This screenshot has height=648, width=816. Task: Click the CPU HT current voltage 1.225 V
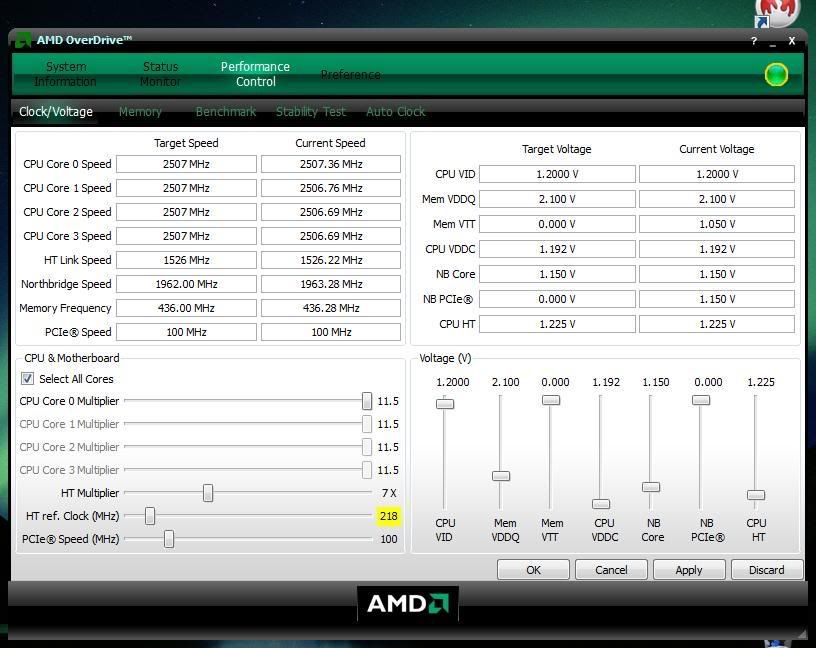click(717, 324)
